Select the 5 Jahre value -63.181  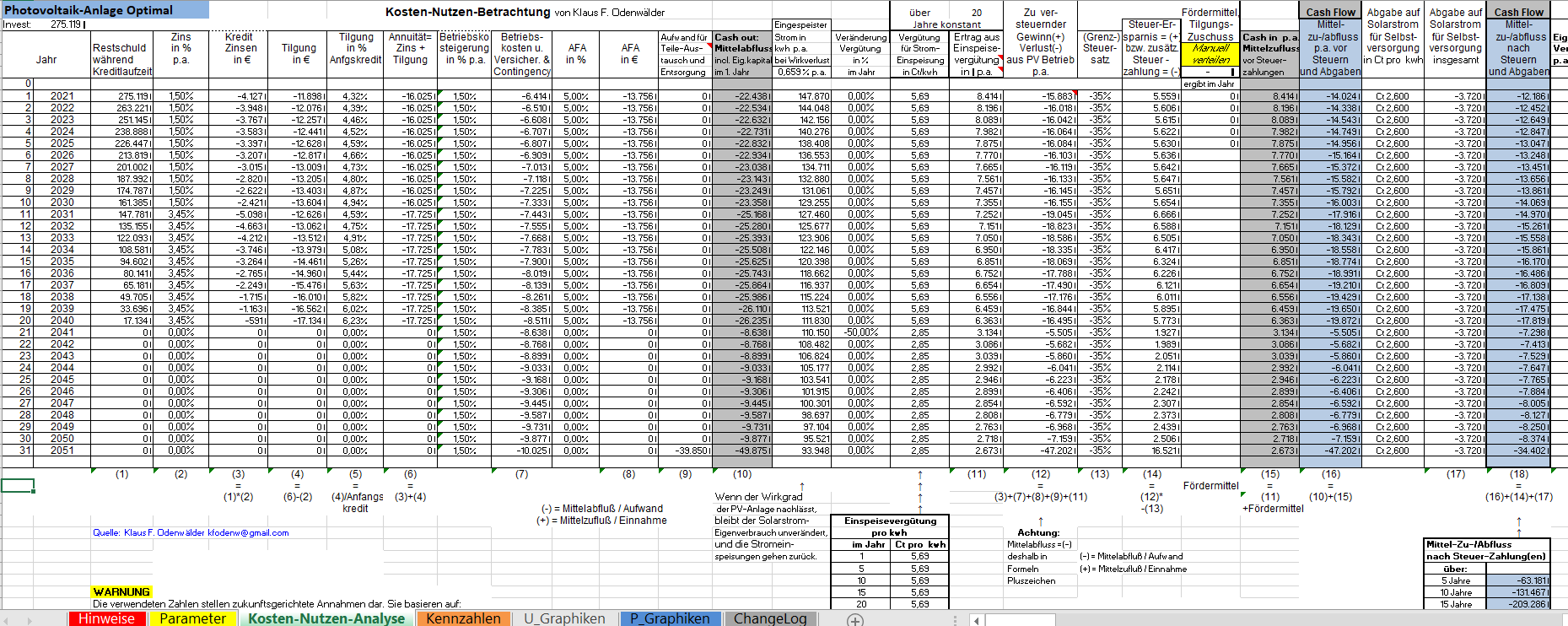coord(1518,580)
